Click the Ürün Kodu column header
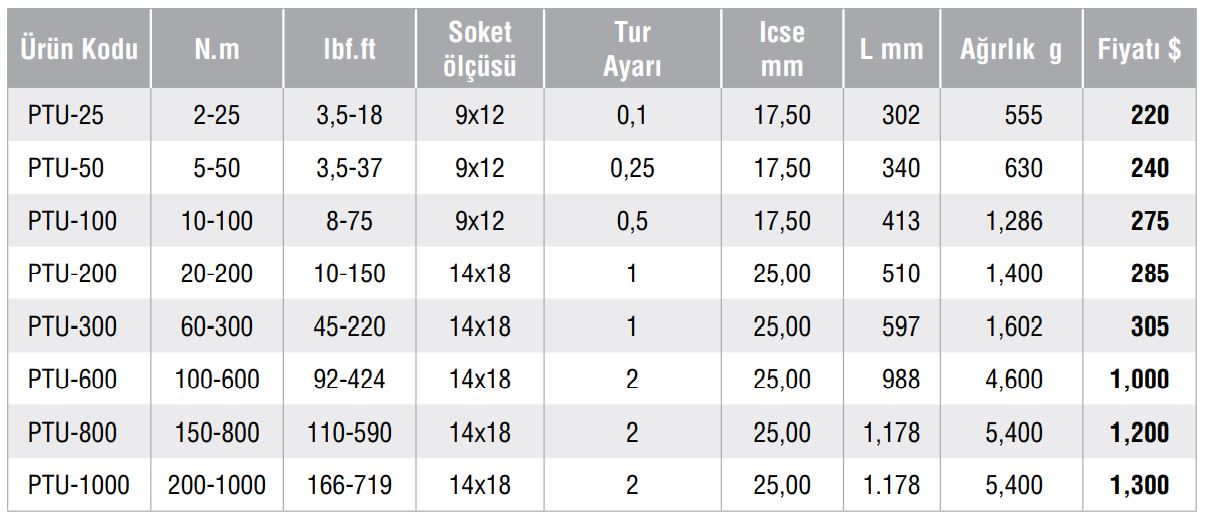The height and width of the screenshot is (519, 1220). coord(79,49)
